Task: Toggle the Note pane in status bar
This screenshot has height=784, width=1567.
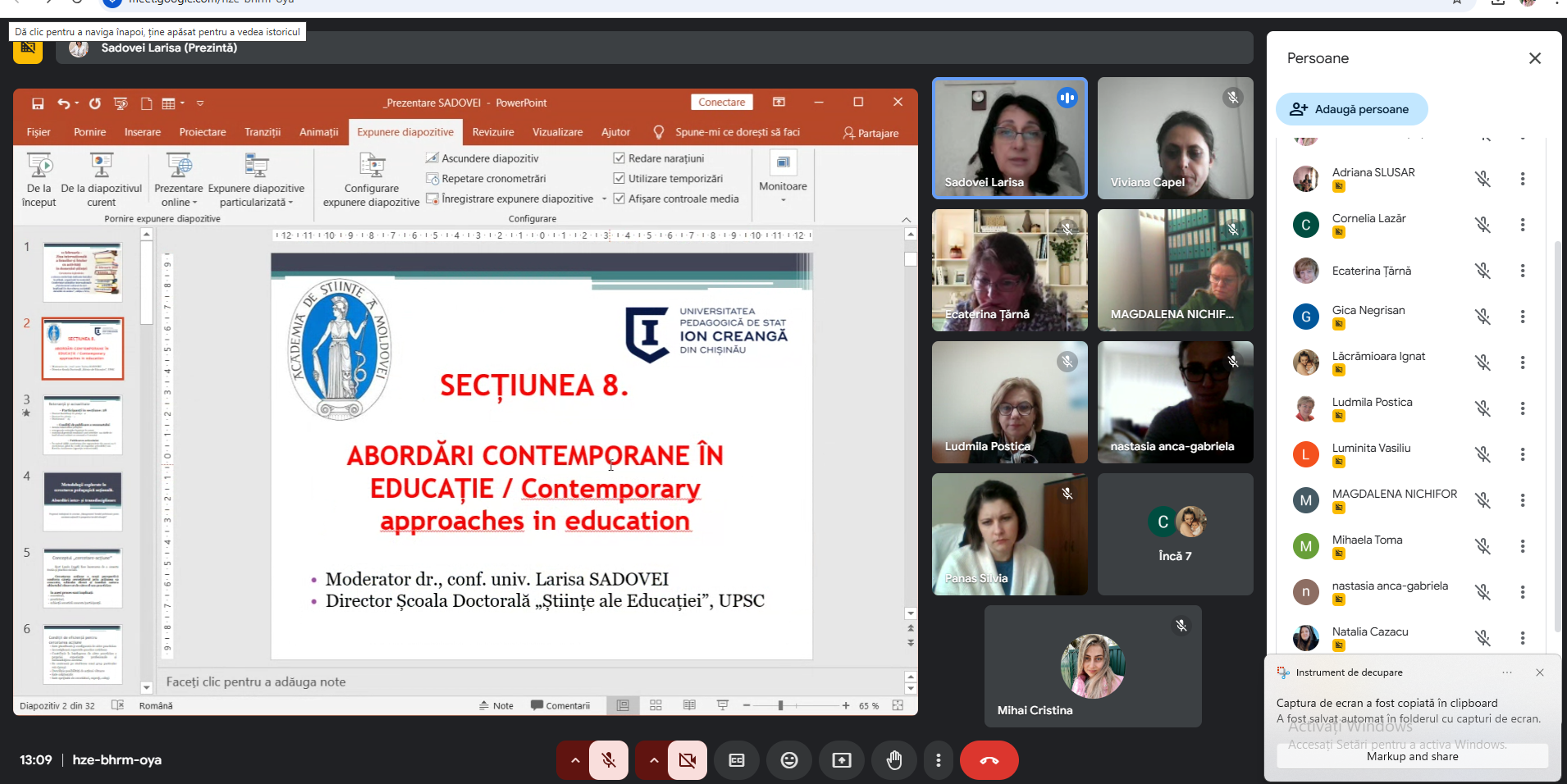Action: pyautogui.click(x=496, y=705)
